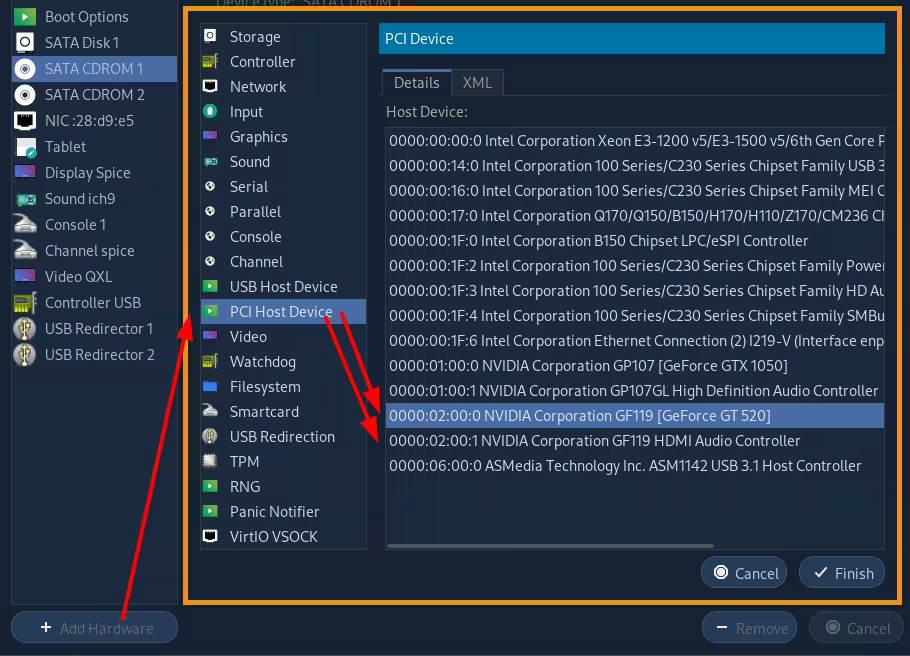Click the Graphics icon in the Add Hardware list
The height and width of the screenshot is (656, 910).
(210, 136)
